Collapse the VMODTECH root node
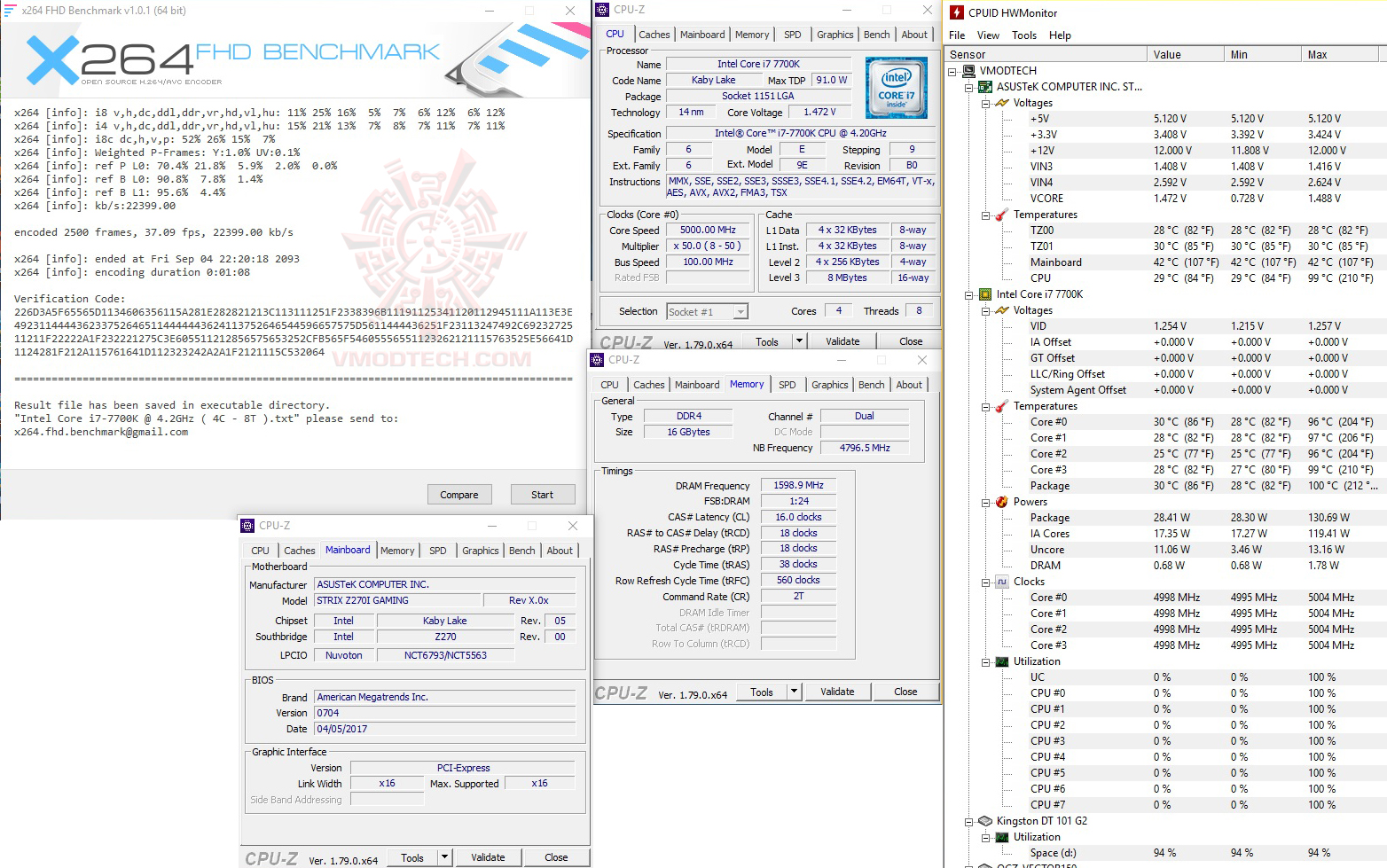 point(952,72)
